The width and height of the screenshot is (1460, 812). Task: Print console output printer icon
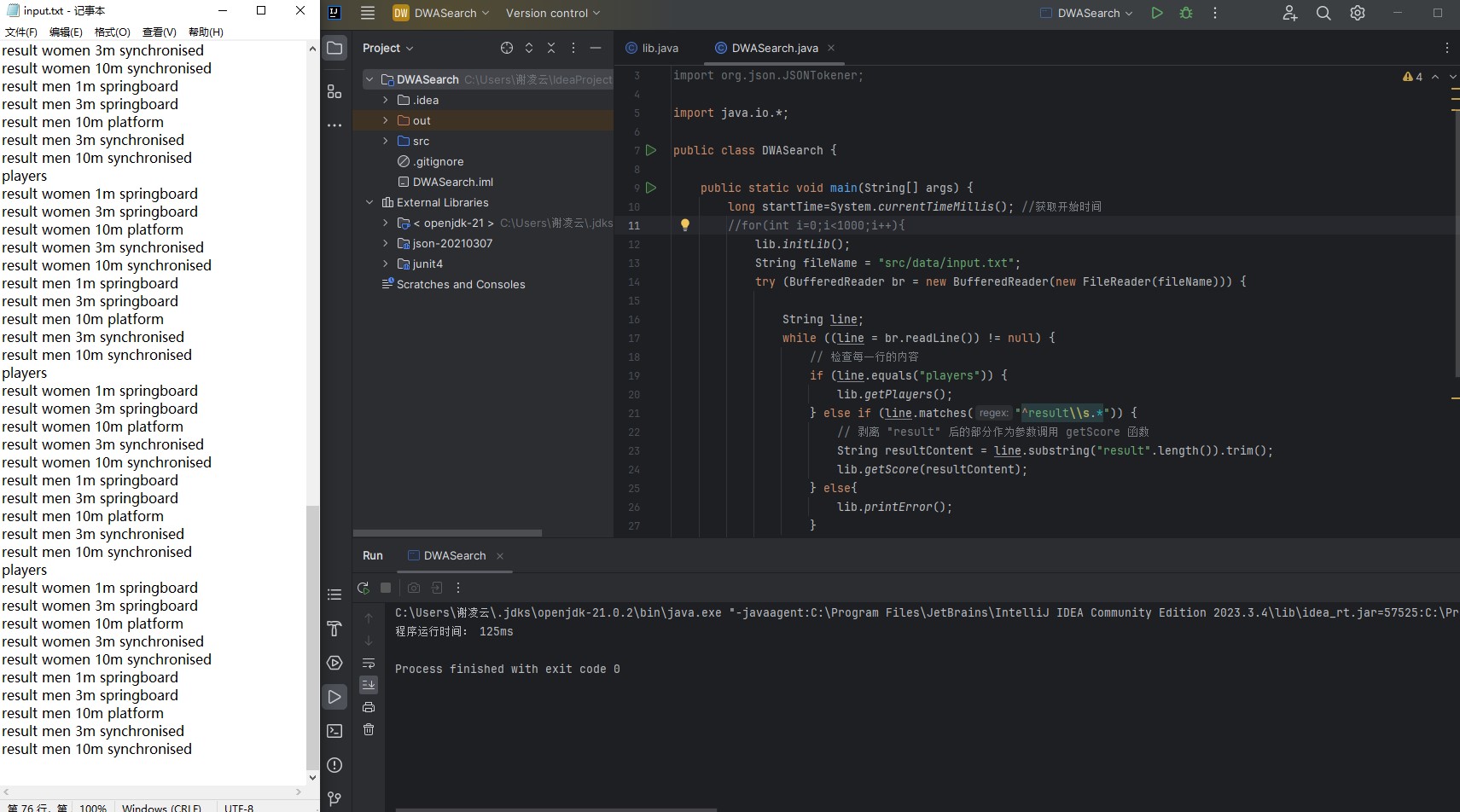[369, 707]
